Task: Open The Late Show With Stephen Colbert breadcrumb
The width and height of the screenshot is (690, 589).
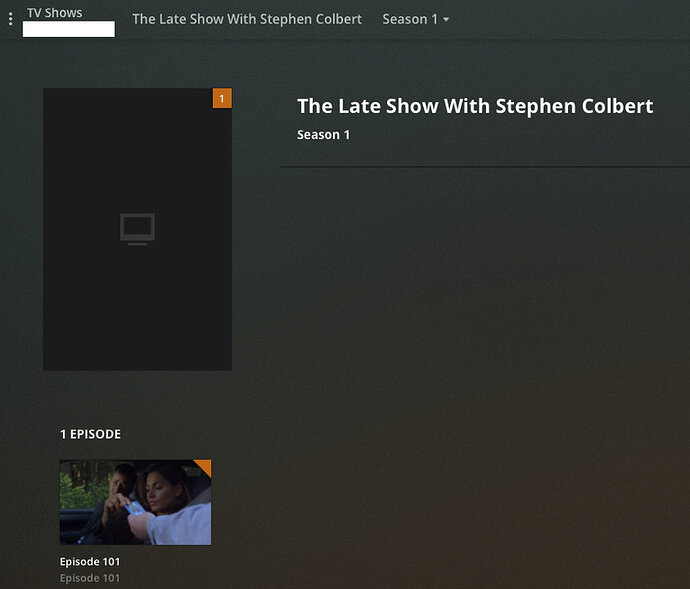Action: [247, 19]
